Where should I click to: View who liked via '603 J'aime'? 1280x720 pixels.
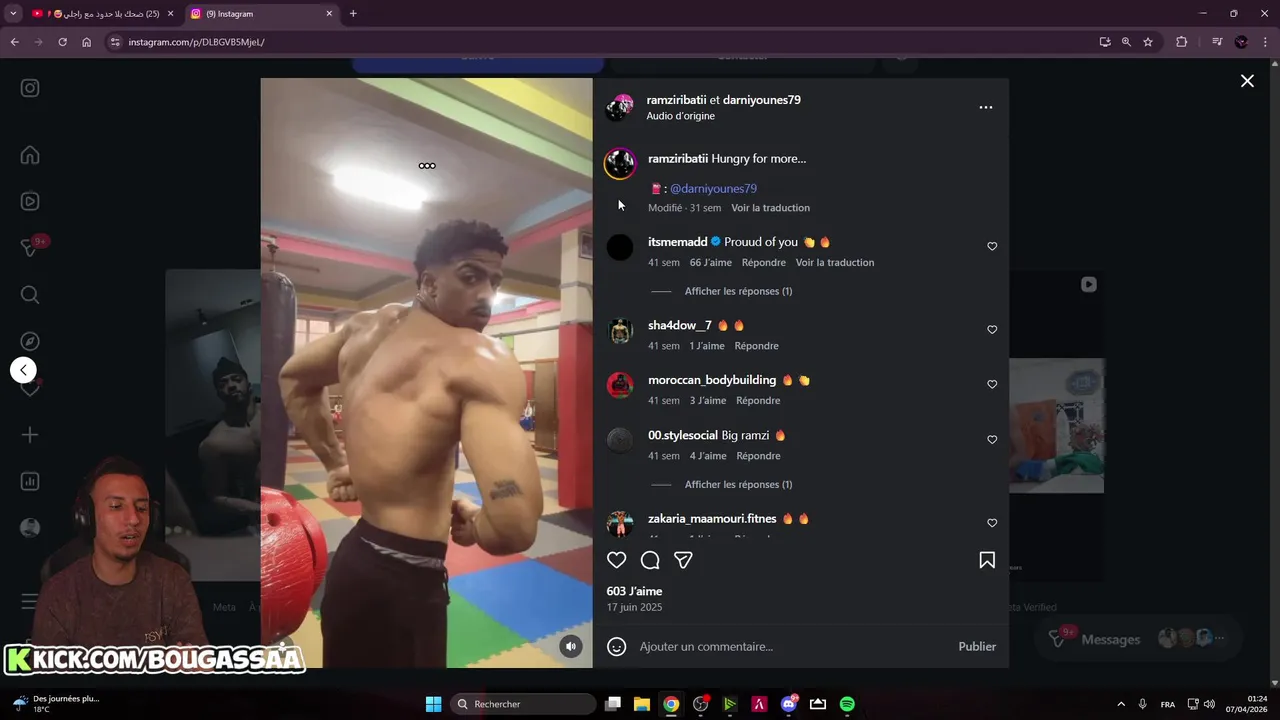click(634, 591)
